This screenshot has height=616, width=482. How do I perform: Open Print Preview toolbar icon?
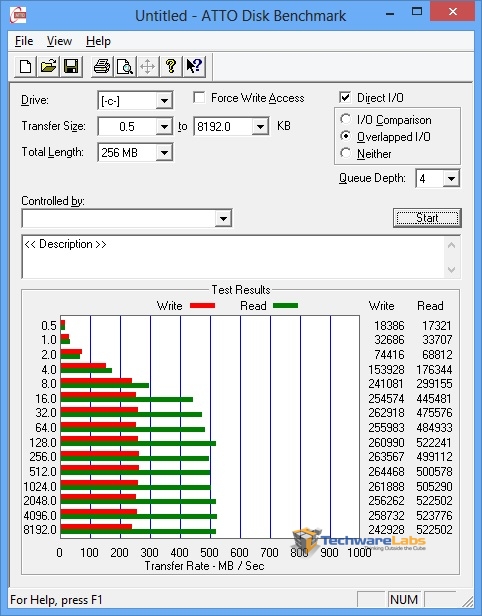click(125, 66)
